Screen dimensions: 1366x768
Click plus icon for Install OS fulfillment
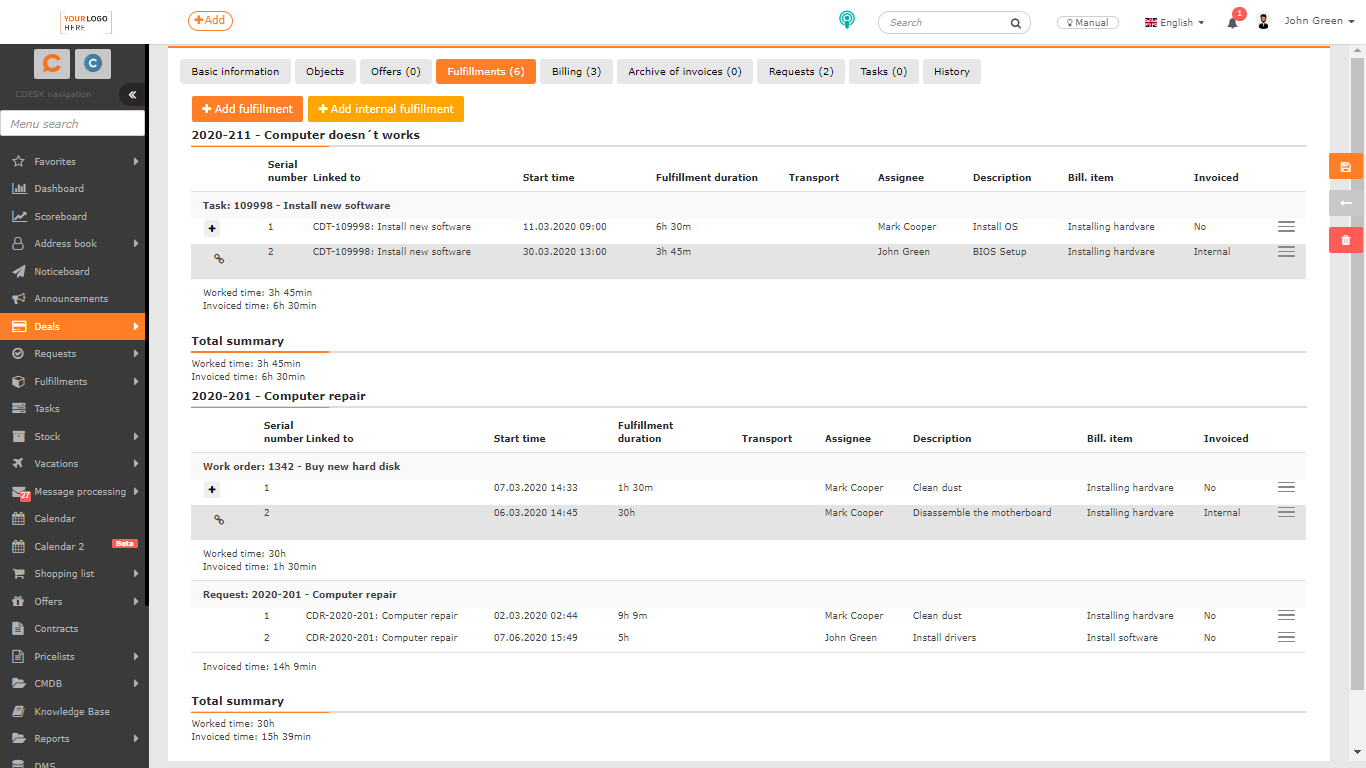pos(212,228)
